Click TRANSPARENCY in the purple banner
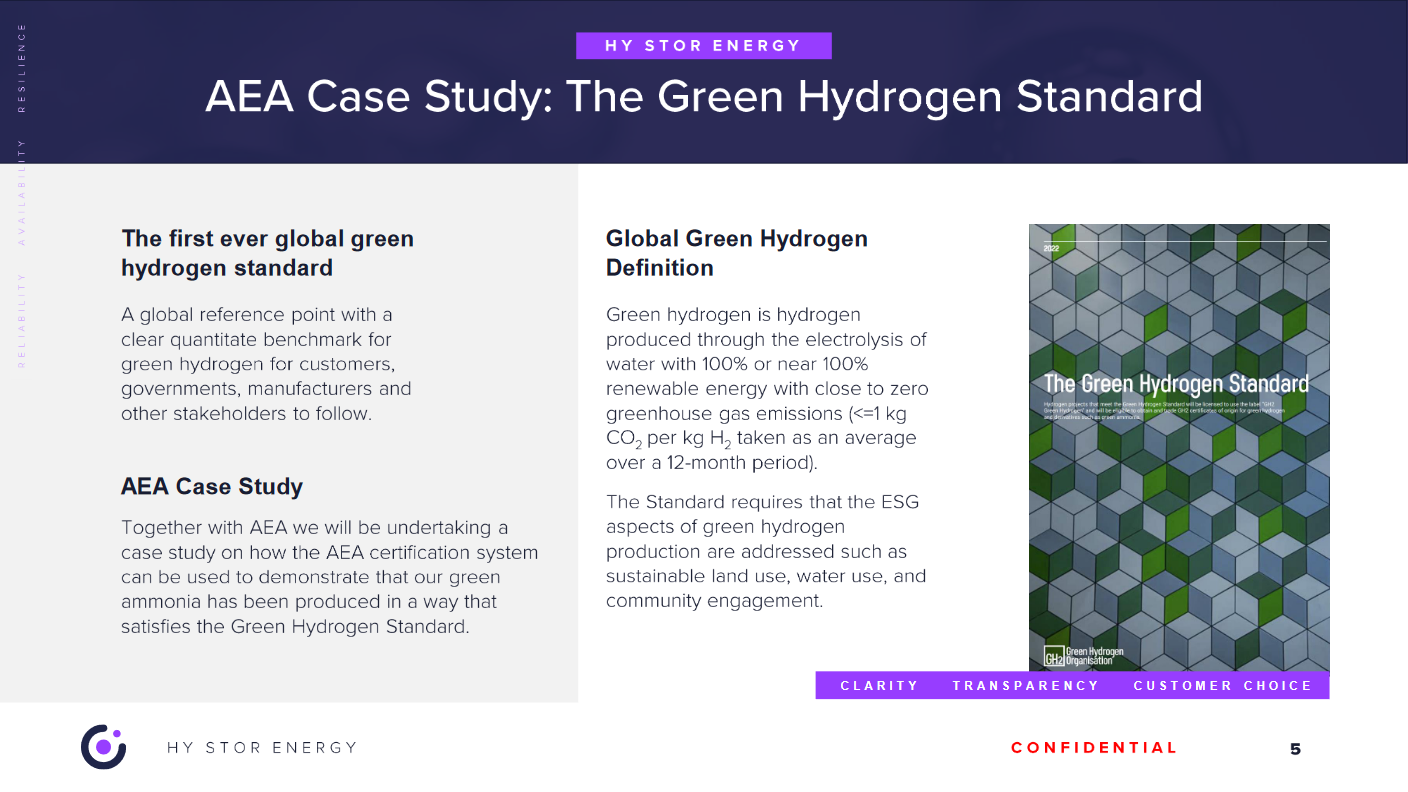The image size is (1408, 792). pos(1025,686)
